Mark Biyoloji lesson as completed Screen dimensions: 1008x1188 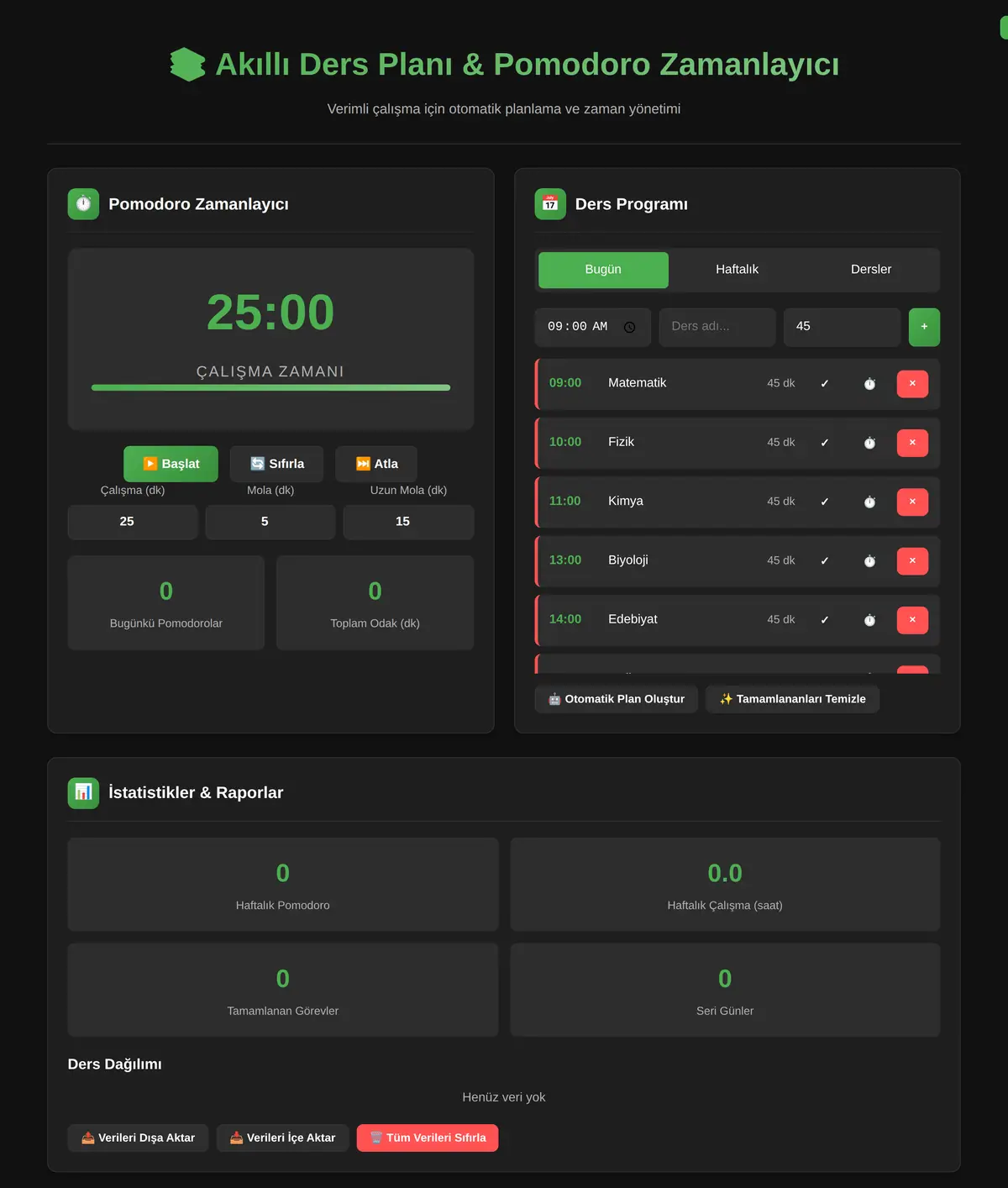pos(824,560)
